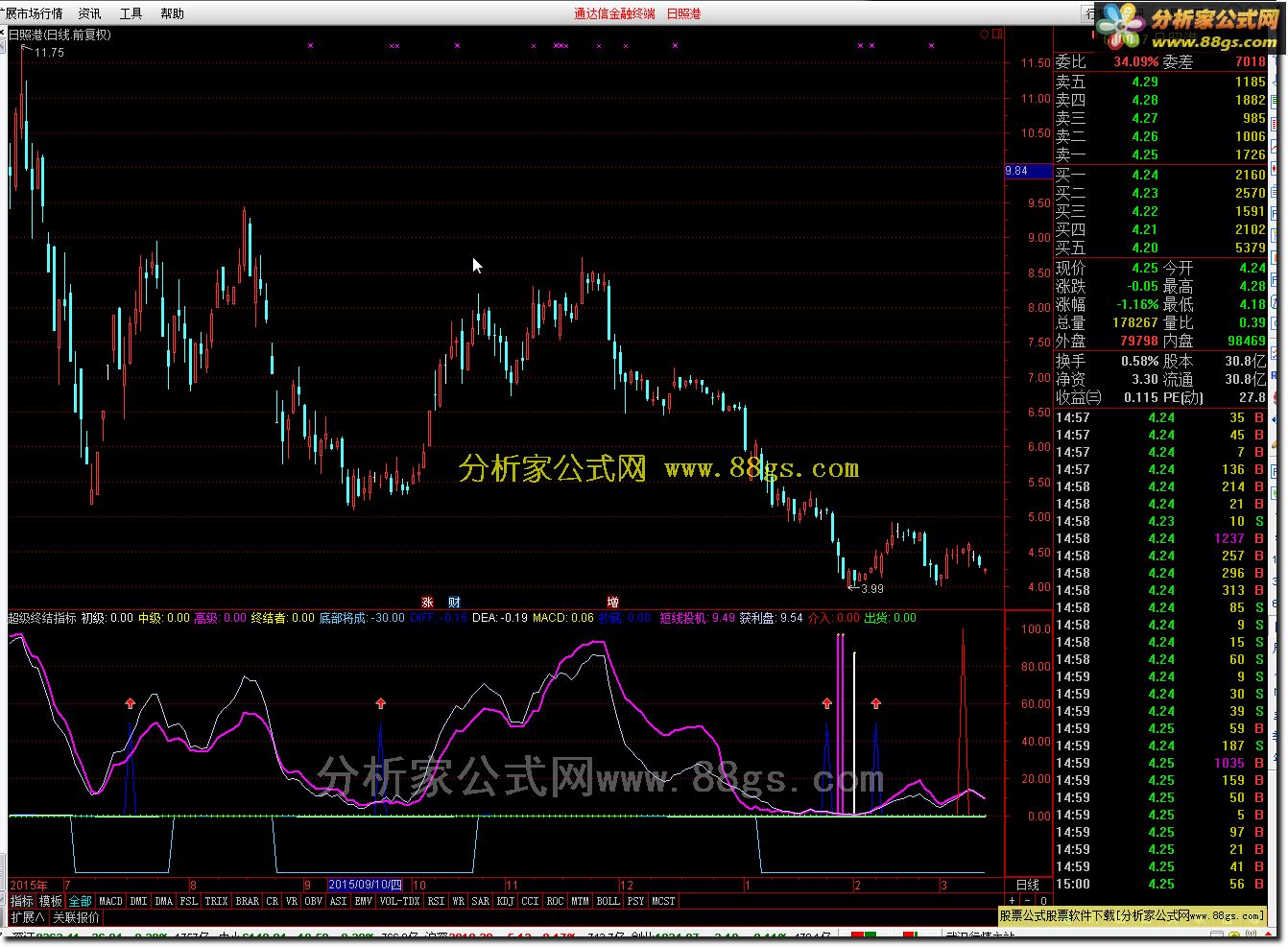Switch to the RSI indicator
This screenshot has height=947, width=1288.
[436, 901]
